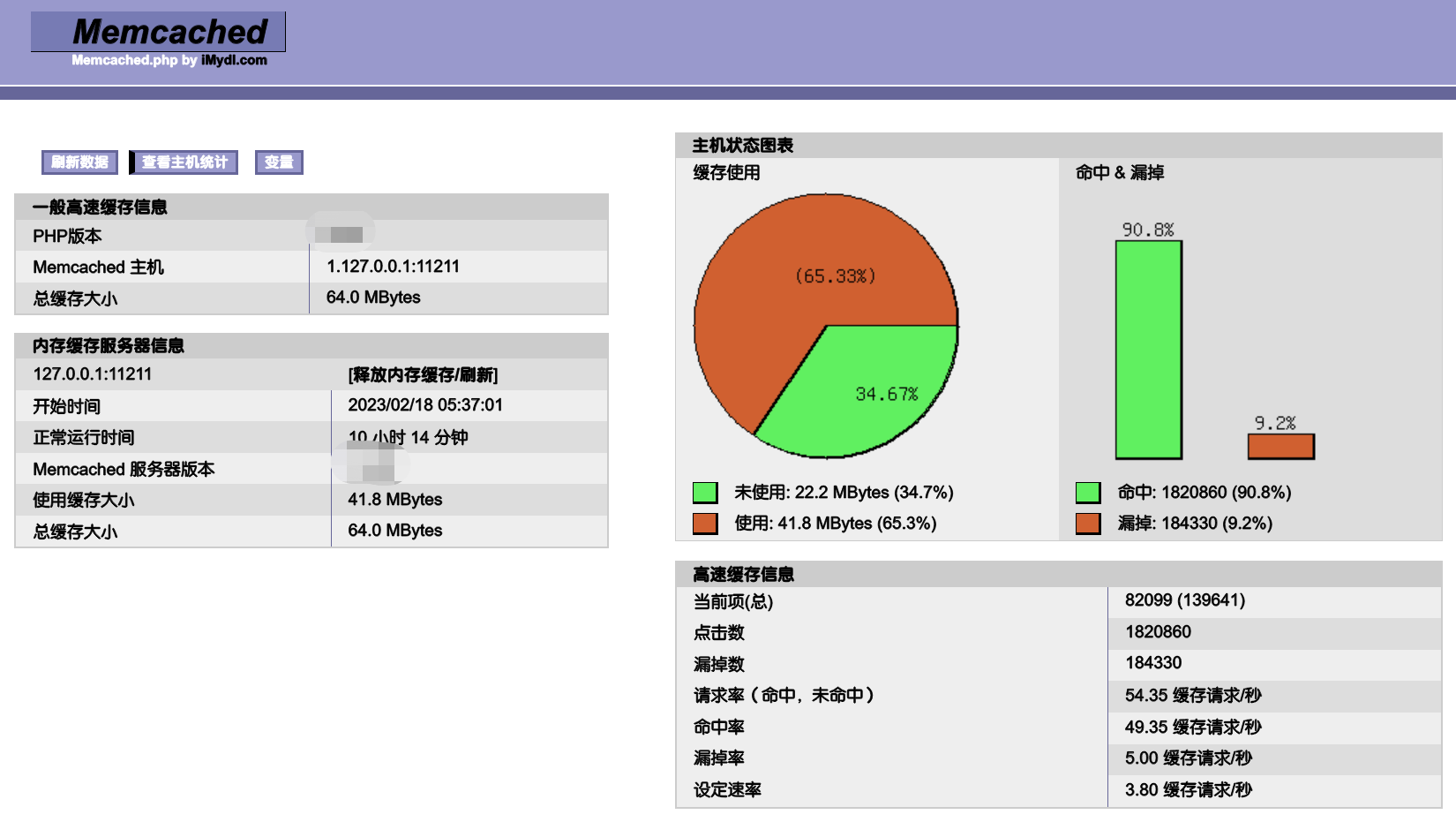Image resolution: width=1456 pixels, height=822 pixels.
Task: Open the 变量 page
Action: pyautogui.click(x=279, y=162)
